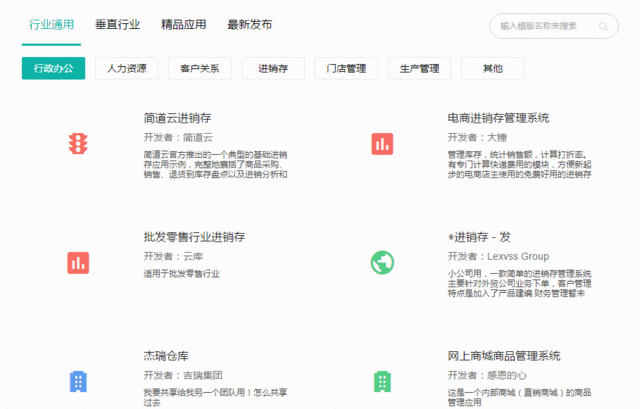Focus the template name search box

point(554,26)
